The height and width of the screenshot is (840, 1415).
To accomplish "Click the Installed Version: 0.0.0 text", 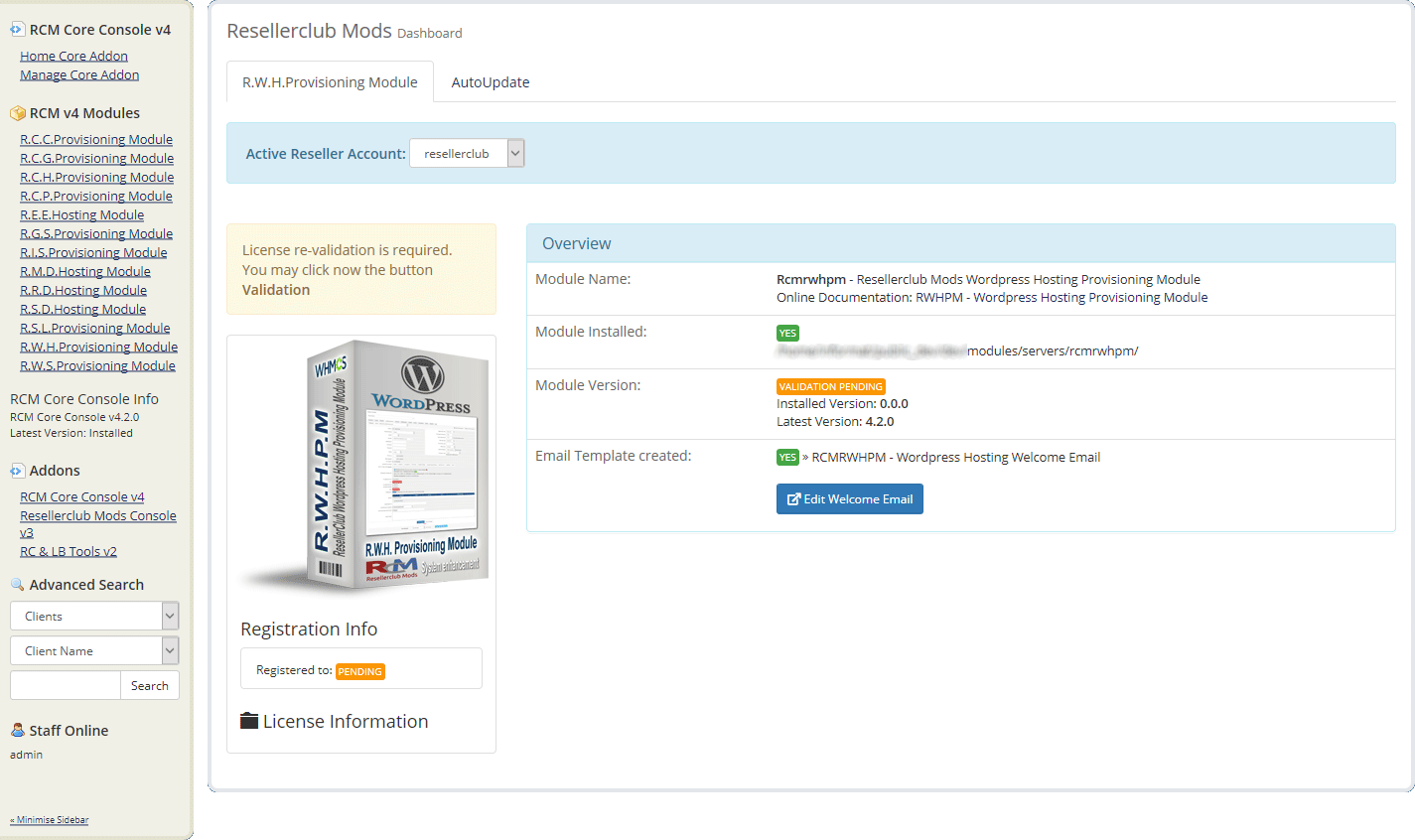I will 842,404.
